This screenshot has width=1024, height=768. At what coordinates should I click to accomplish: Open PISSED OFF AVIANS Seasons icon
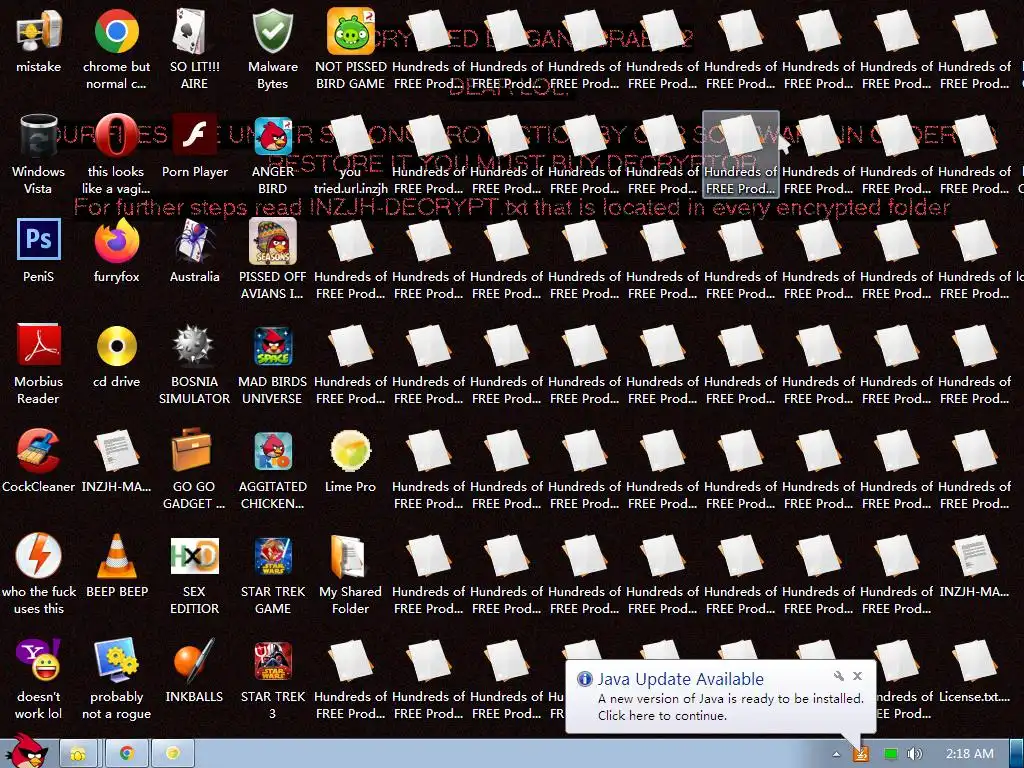[272, 241]
